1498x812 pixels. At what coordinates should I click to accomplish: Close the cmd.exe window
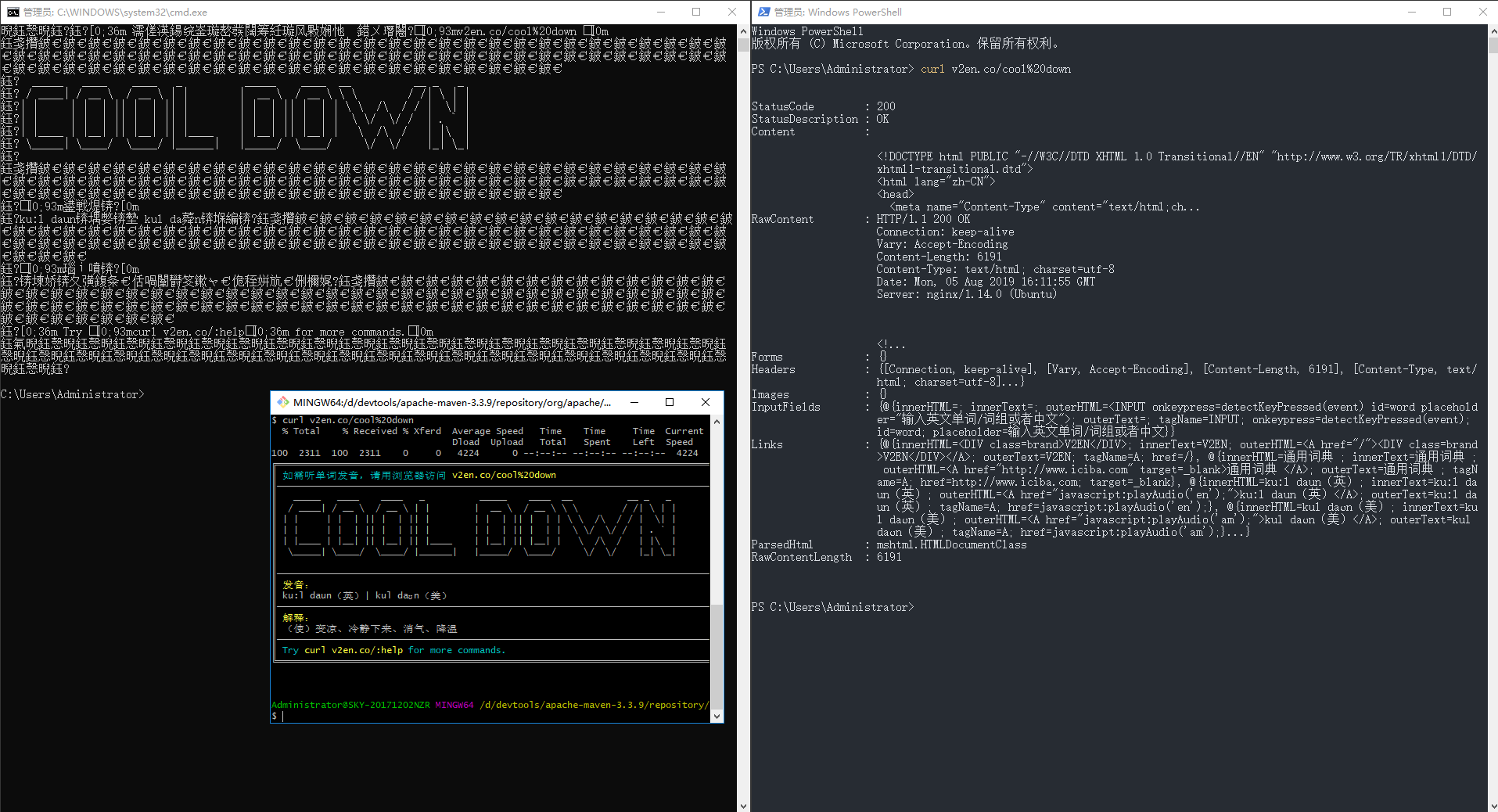click(x=732, y=12)
